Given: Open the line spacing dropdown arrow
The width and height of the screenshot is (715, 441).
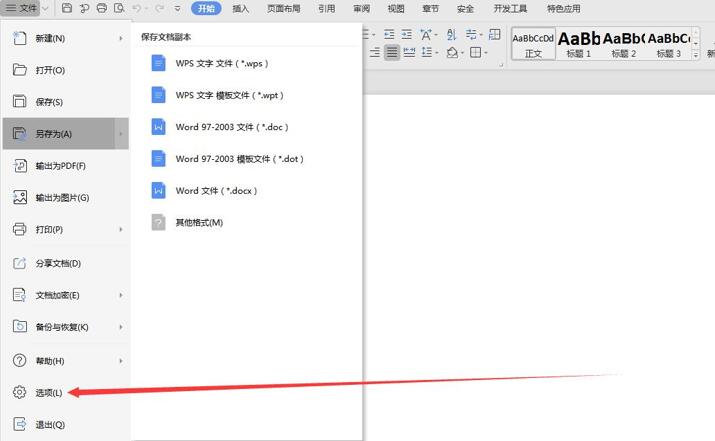Looking at the screenshot, I should point(437,53).
